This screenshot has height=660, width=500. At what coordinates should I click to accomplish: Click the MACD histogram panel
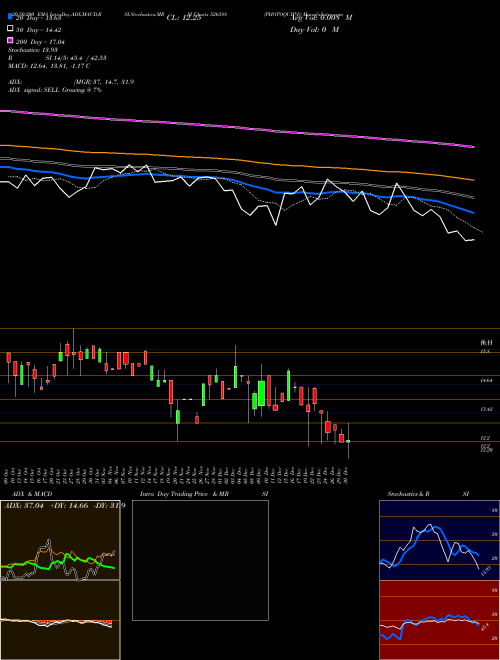tap(60, 620)
